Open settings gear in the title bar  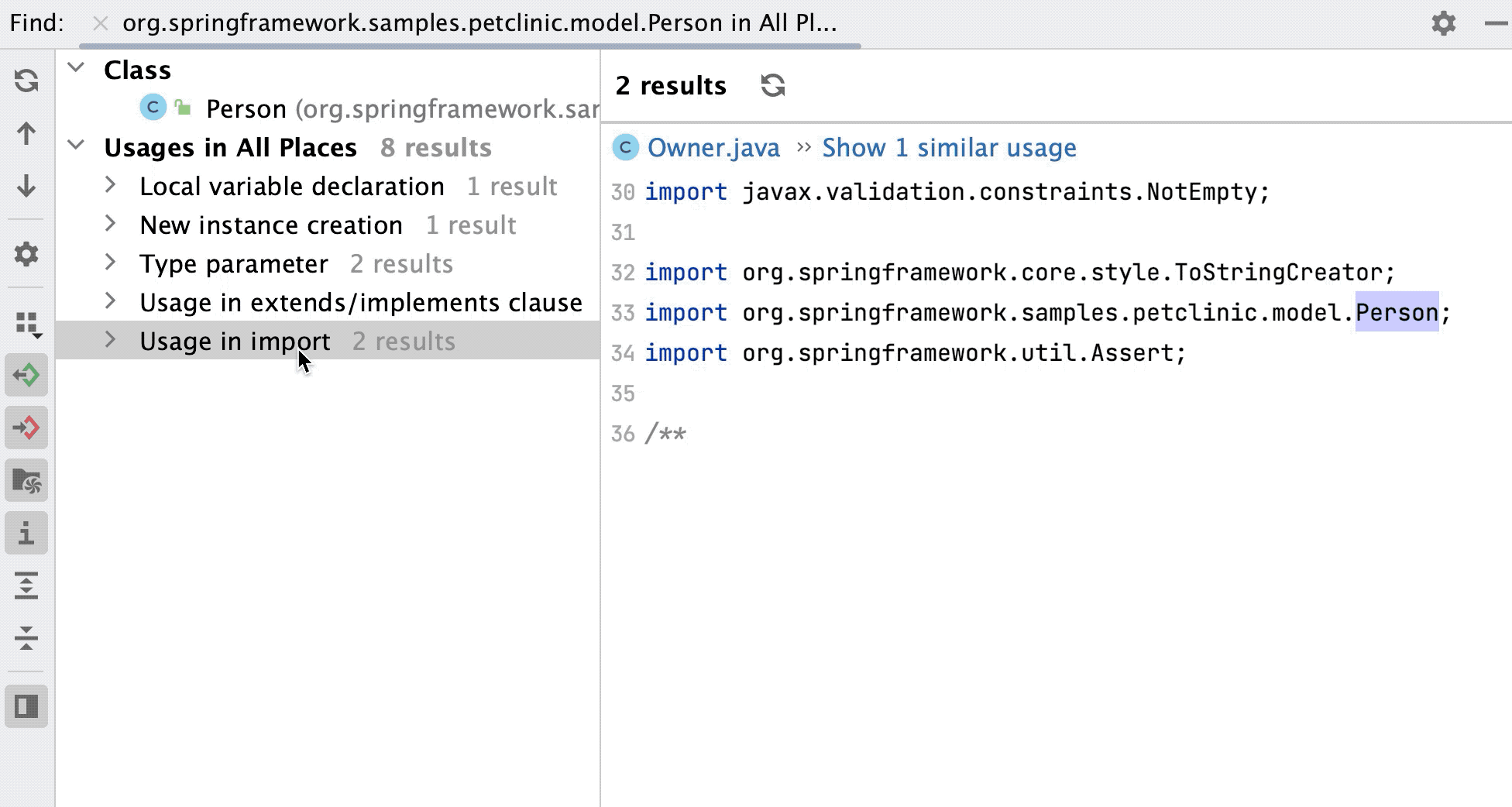1443,22
